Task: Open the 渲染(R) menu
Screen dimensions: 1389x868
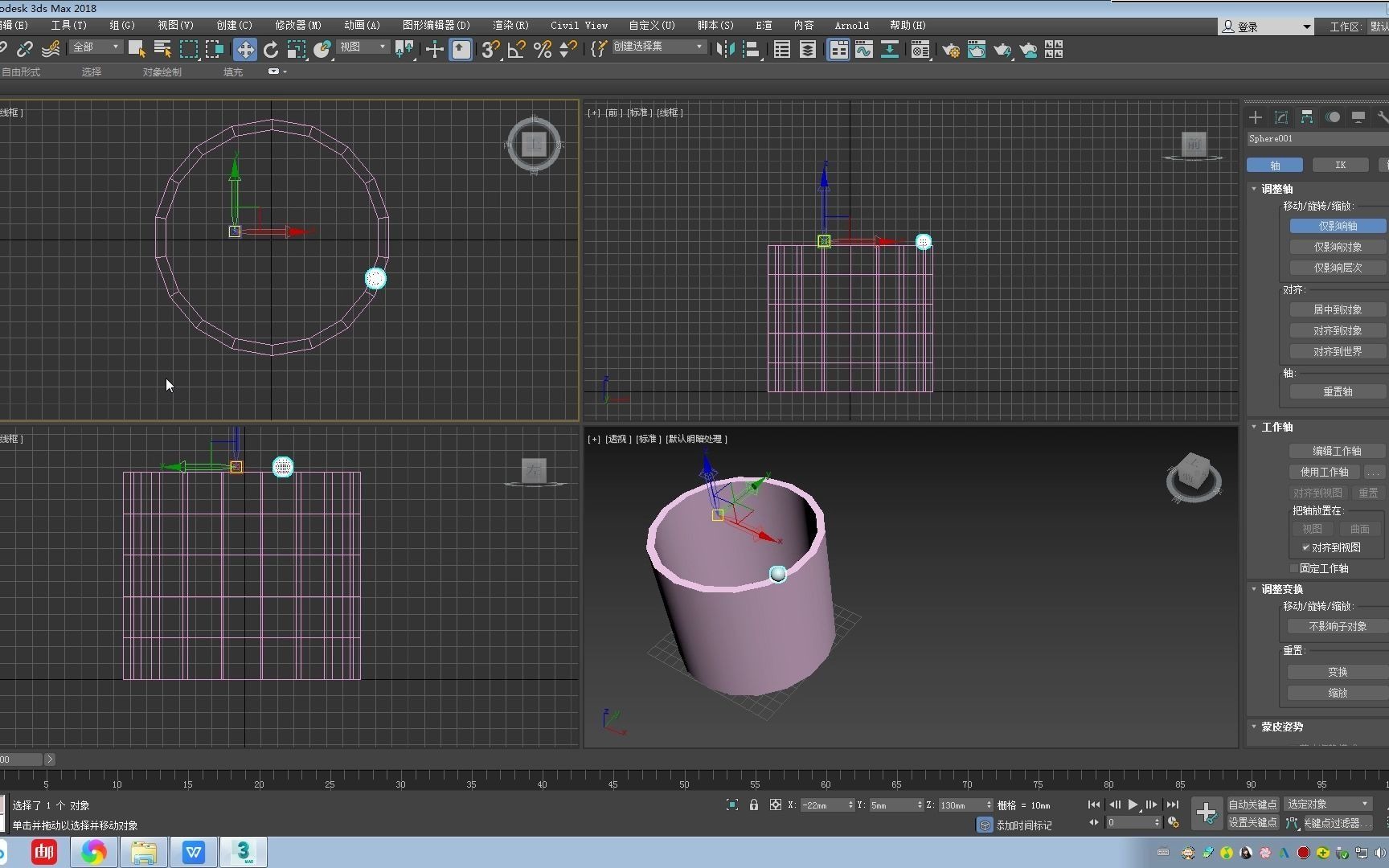Action: point(510,25)
